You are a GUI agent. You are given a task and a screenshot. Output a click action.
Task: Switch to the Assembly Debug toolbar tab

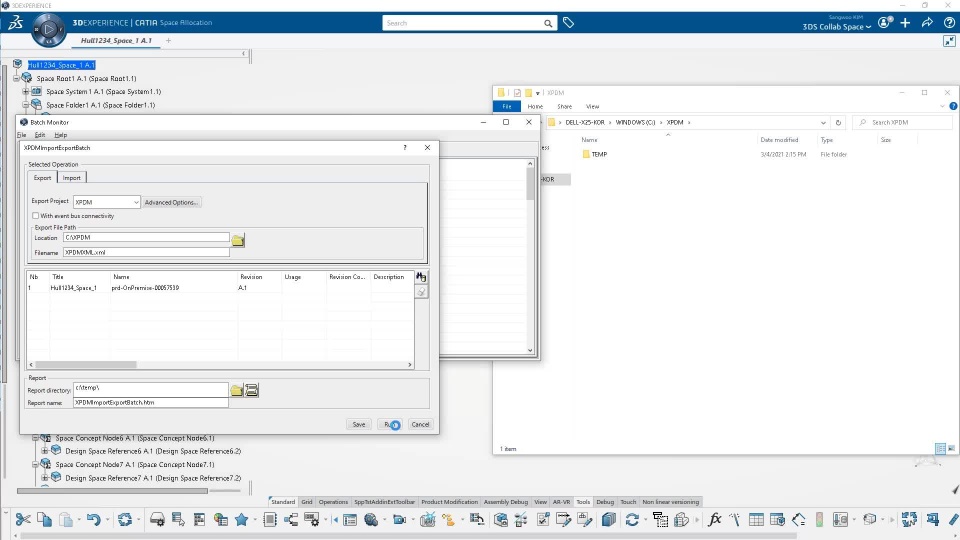[x=506, y=502]
